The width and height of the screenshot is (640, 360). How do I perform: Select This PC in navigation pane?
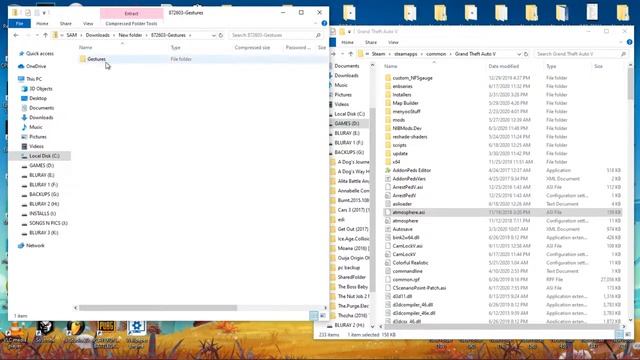click(x=34, y=79)
